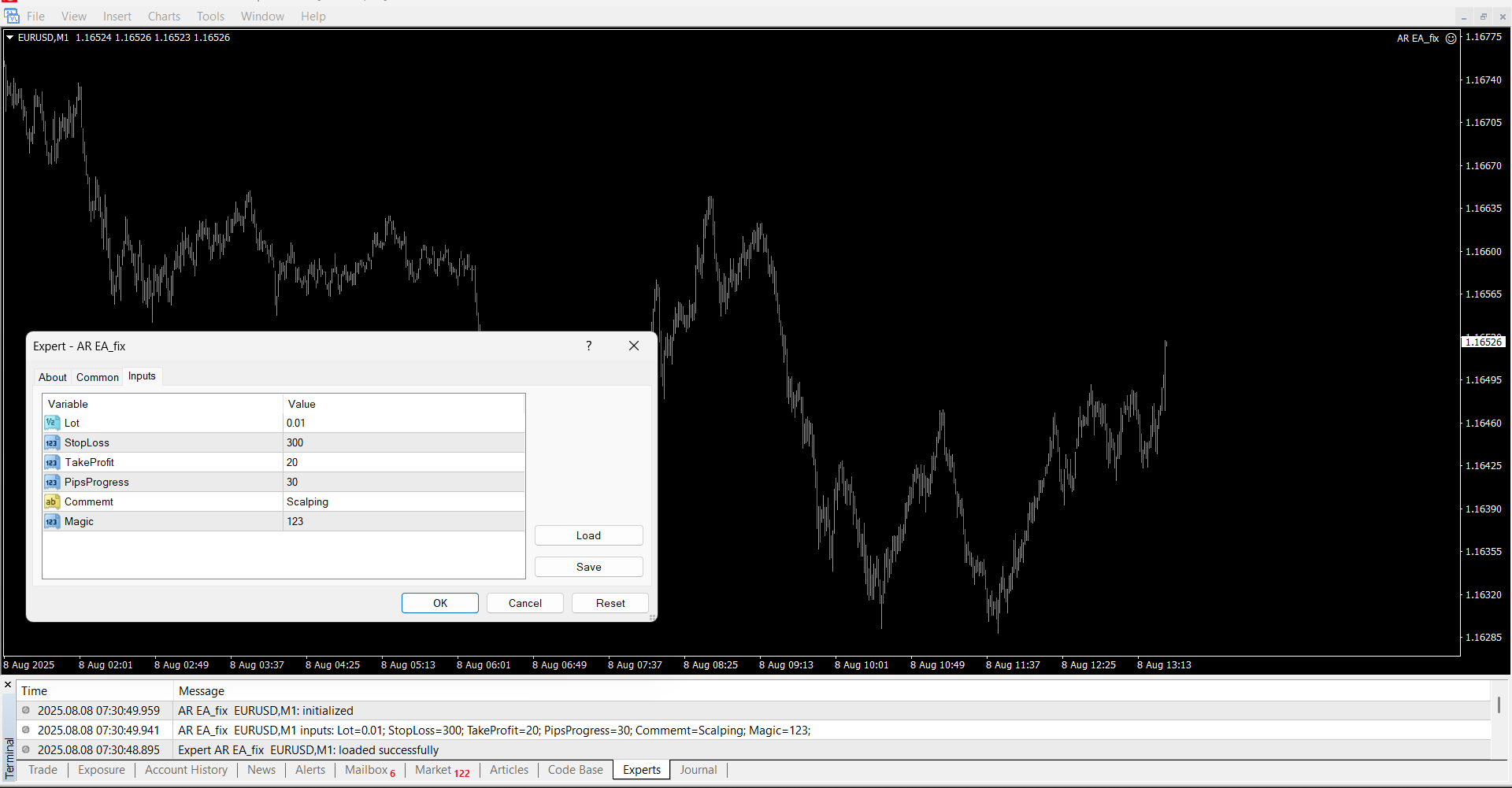Expand the EURUSD,M1 chart title arrow

point(10,37)
